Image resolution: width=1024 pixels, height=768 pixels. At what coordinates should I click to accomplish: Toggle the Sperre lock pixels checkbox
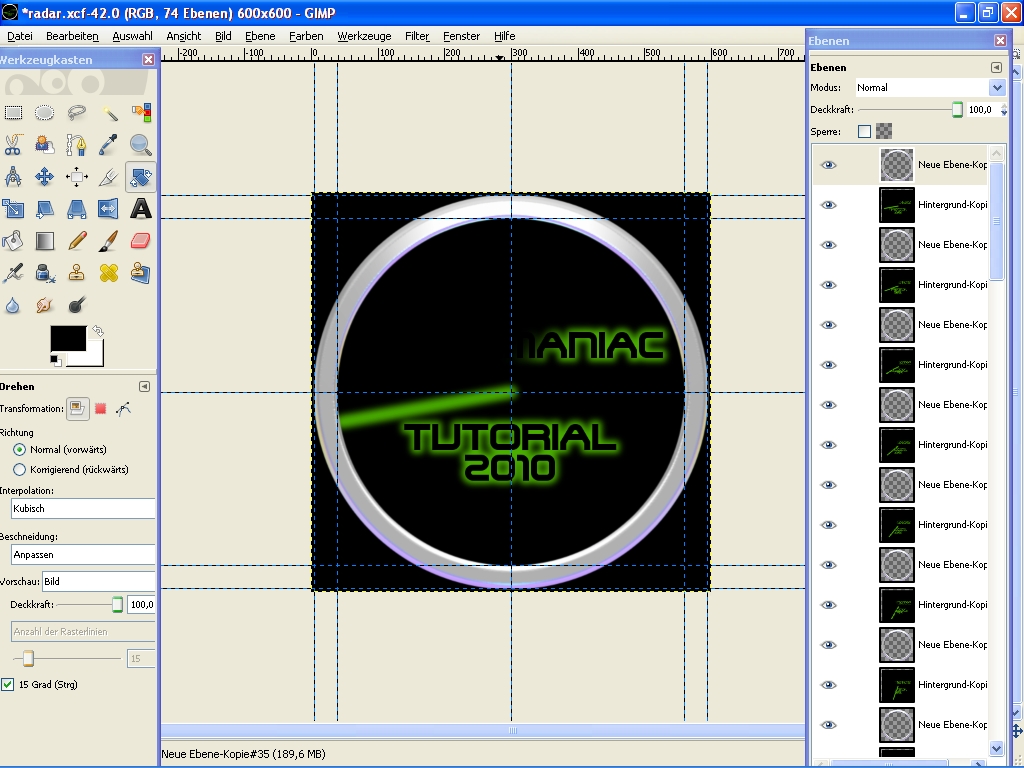(865, 131)
